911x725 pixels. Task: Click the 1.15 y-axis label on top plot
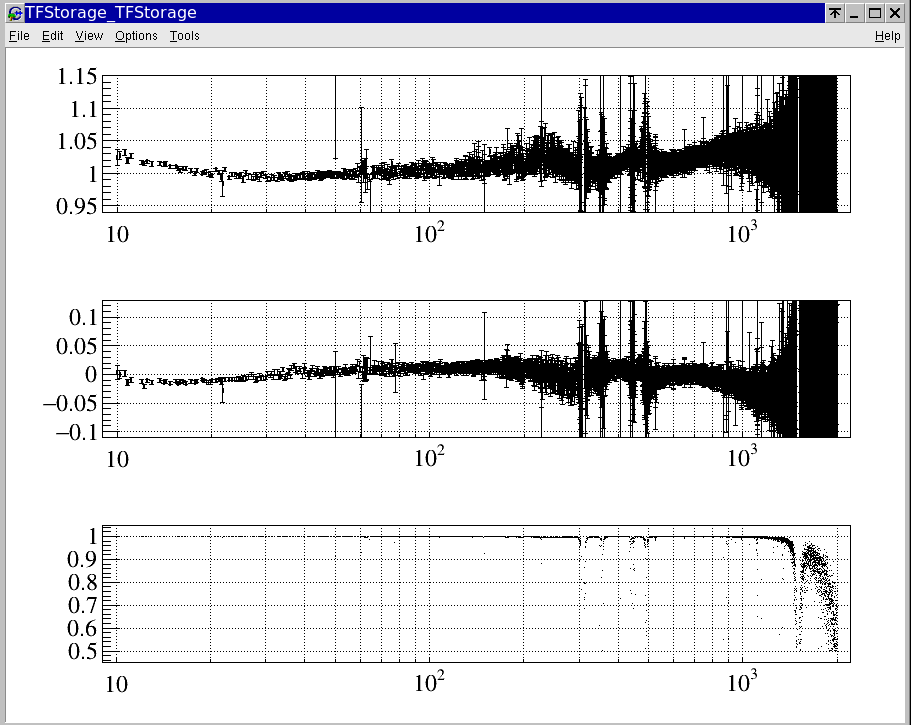point(76,77)
